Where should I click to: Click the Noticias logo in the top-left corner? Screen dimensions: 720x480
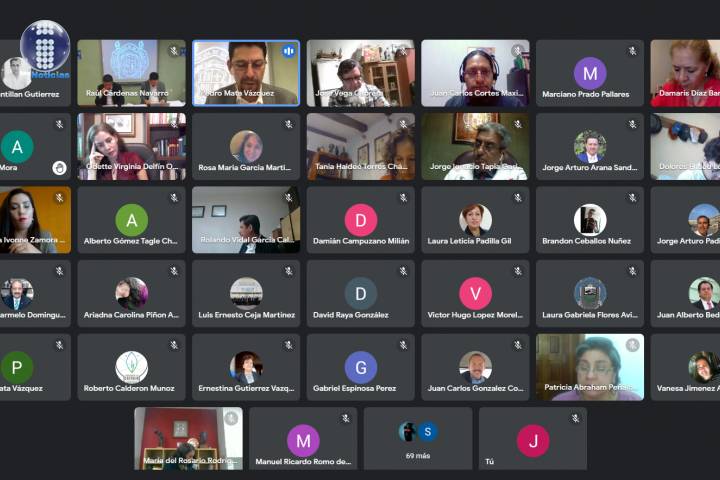click(x=45, y=50)
